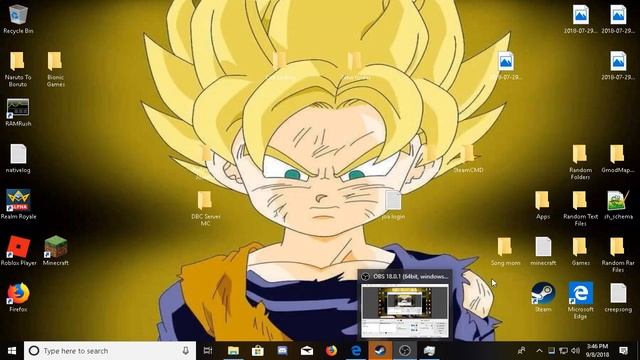Viewport: 640px width, 360px height.
Task: Open the People icon in the taskbar
Action: click(521, 351)
